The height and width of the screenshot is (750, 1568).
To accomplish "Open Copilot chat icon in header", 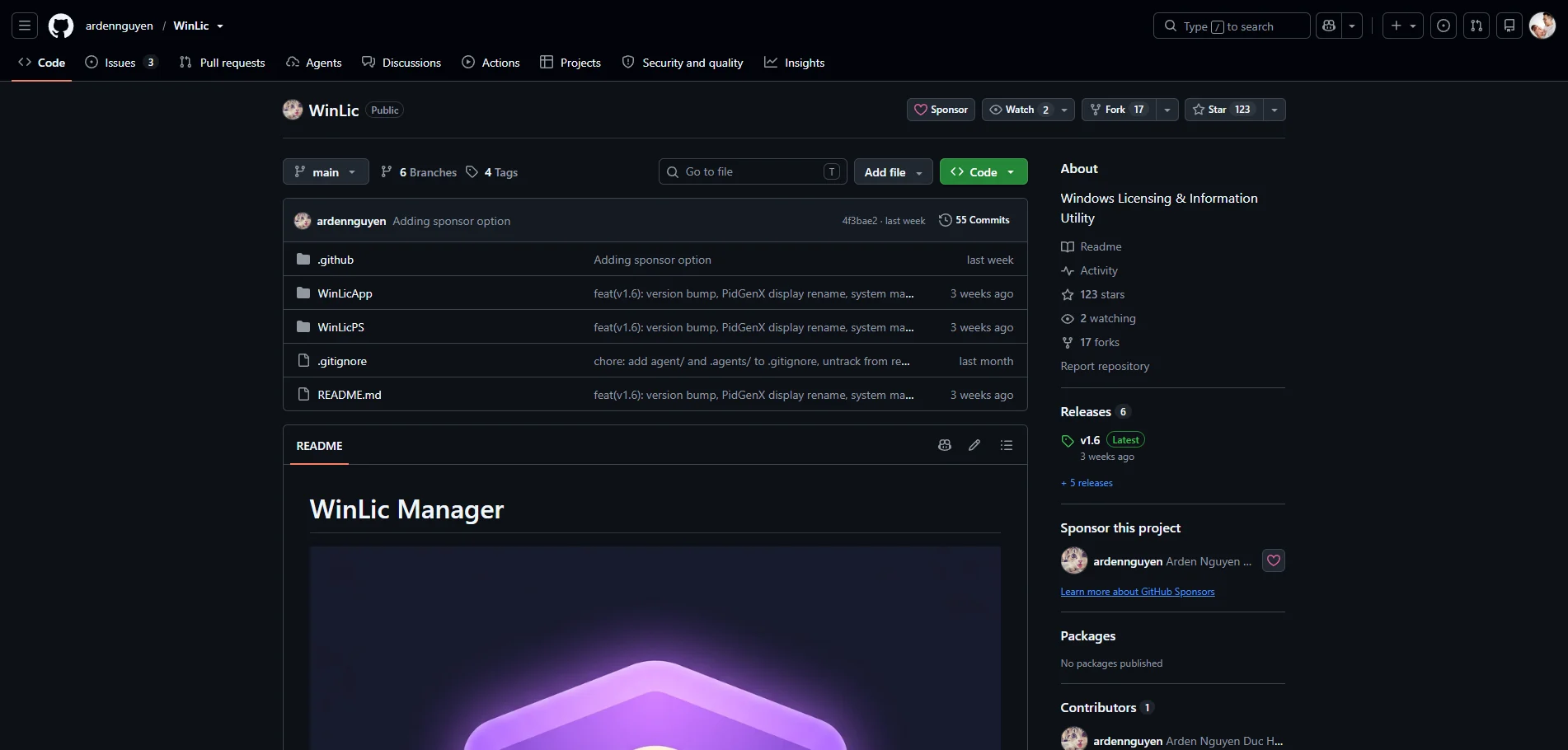I will pyautogui.click(x=1329, y=26).
